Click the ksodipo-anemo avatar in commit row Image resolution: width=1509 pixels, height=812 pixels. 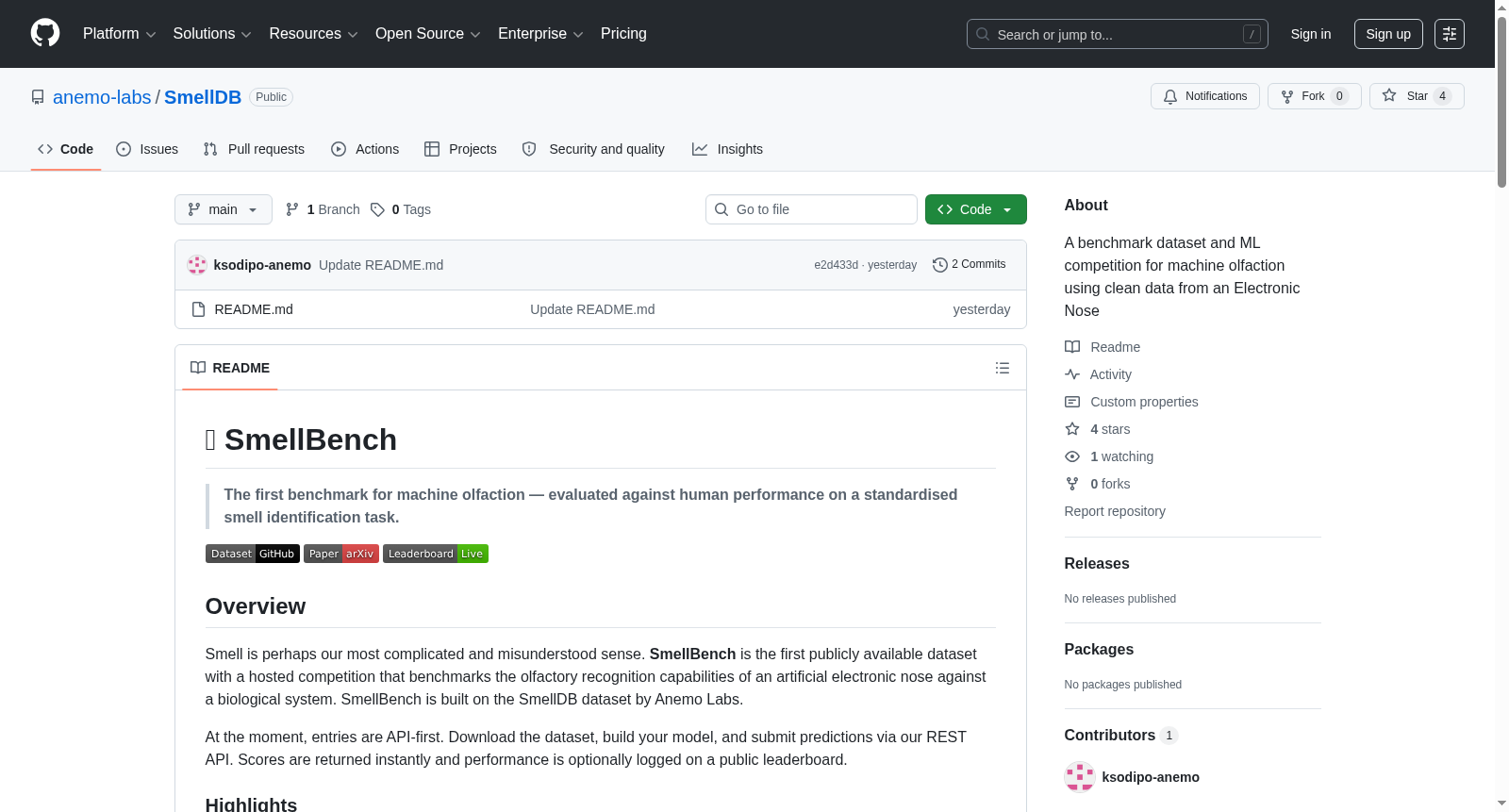tap(197, 265)
